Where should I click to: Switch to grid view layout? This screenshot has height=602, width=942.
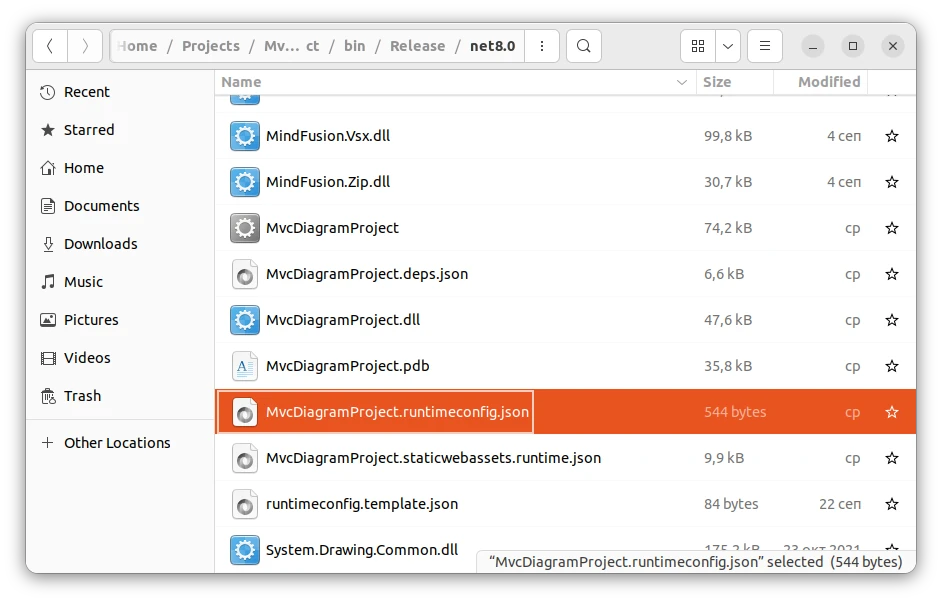[x=698, y=46]
